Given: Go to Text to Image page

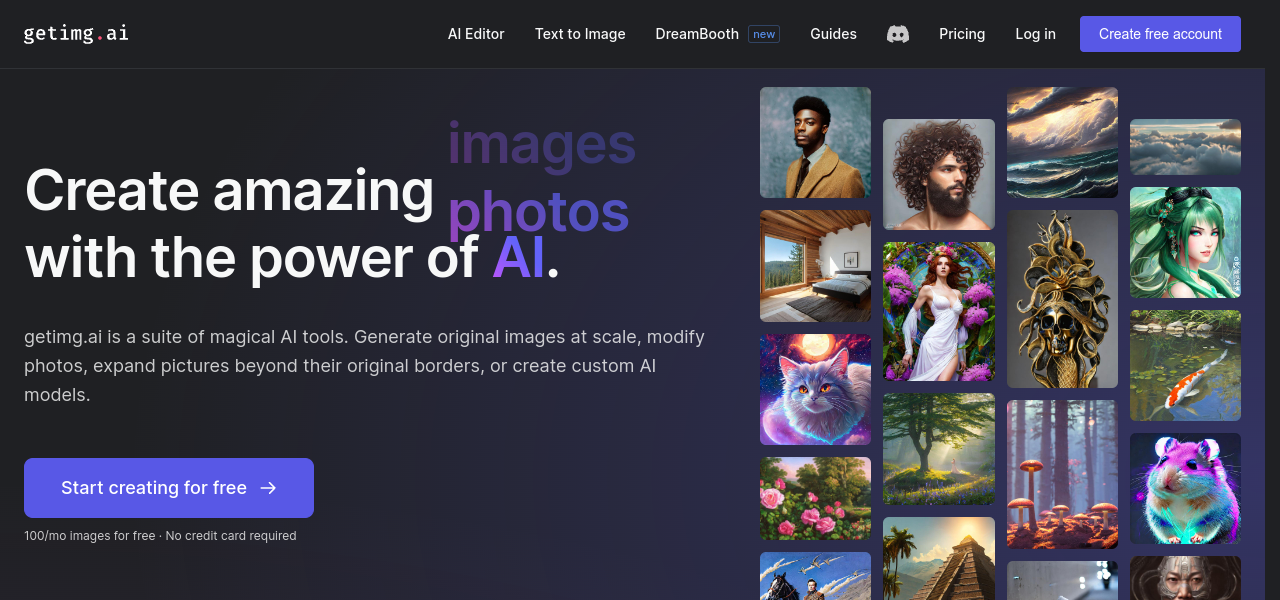Looking at the screenshot, I should (x=580, y=34).
